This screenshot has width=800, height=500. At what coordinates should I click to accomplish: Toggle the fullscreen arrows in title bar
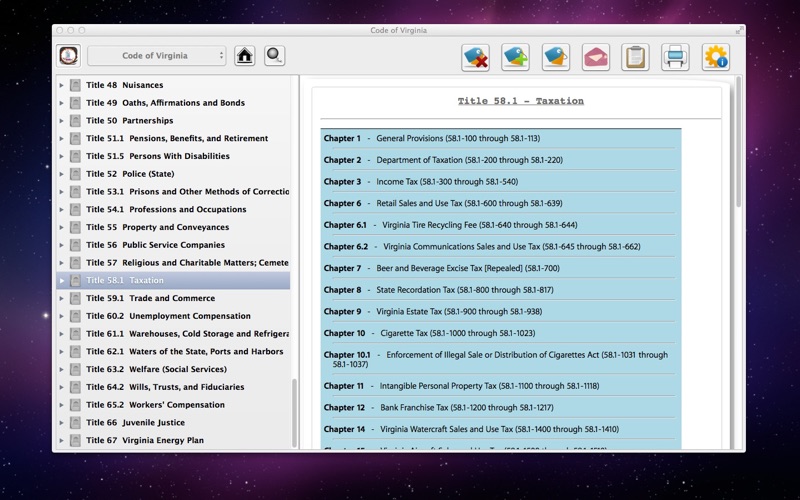(739, 31)
